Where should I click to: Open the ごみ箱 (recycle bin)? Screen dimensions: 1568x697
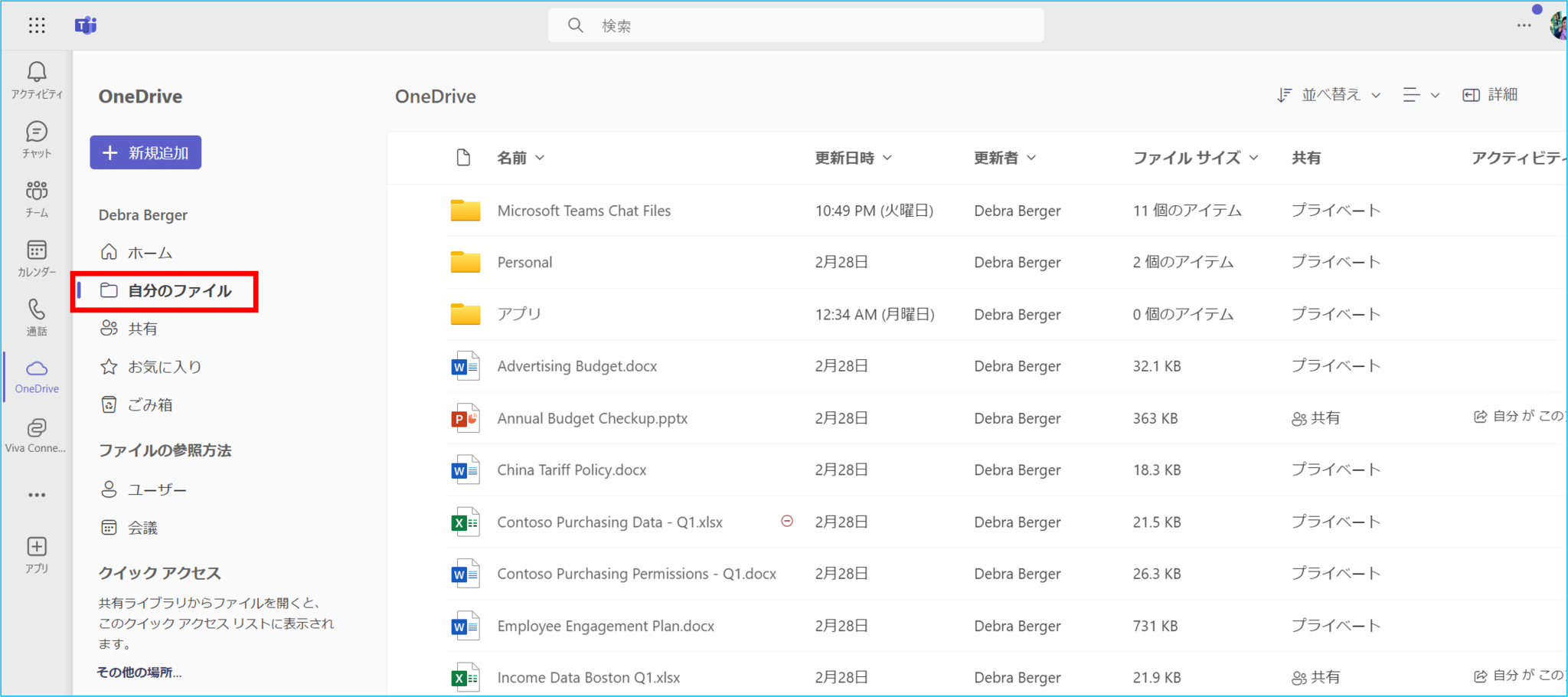coord(150,404)
